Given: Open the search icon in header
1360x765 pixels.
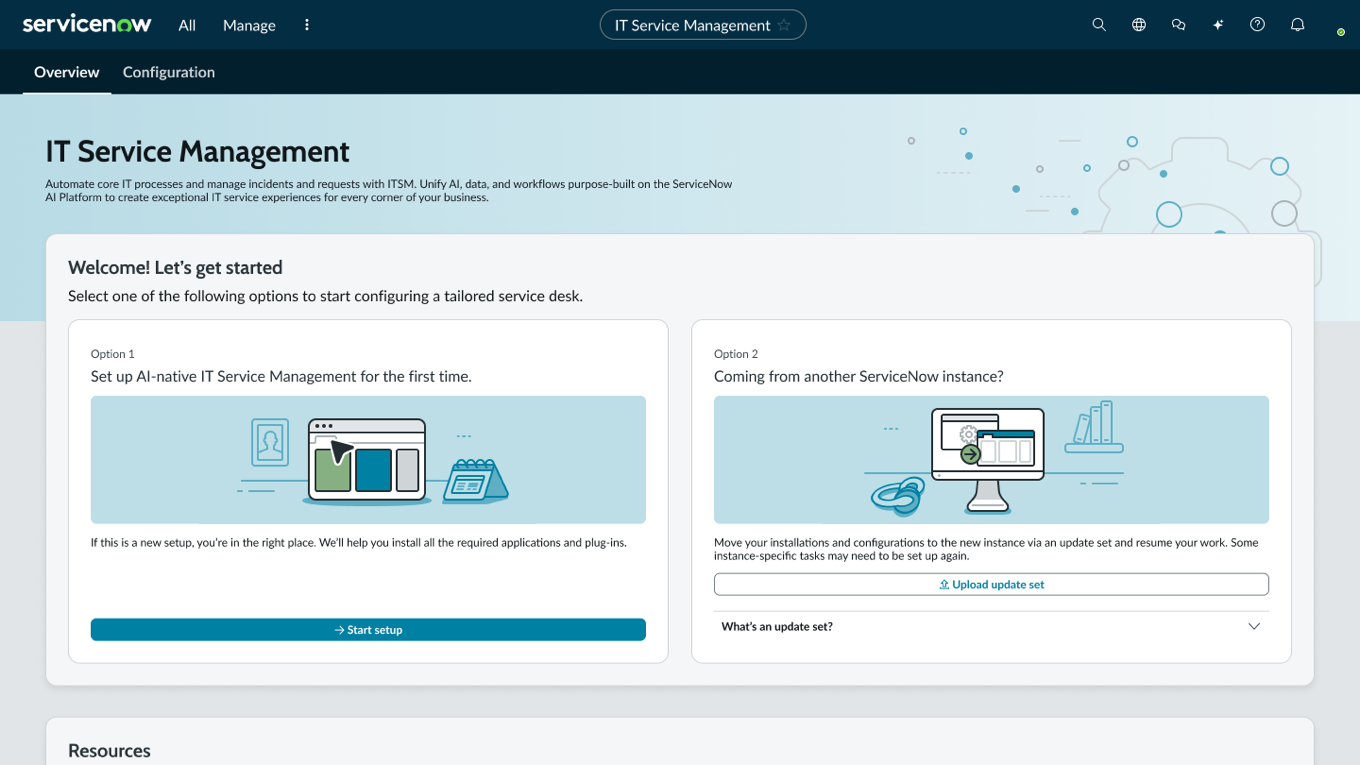Looking at the screenshot, I should pyautogui.click(x=1099, y=25).
